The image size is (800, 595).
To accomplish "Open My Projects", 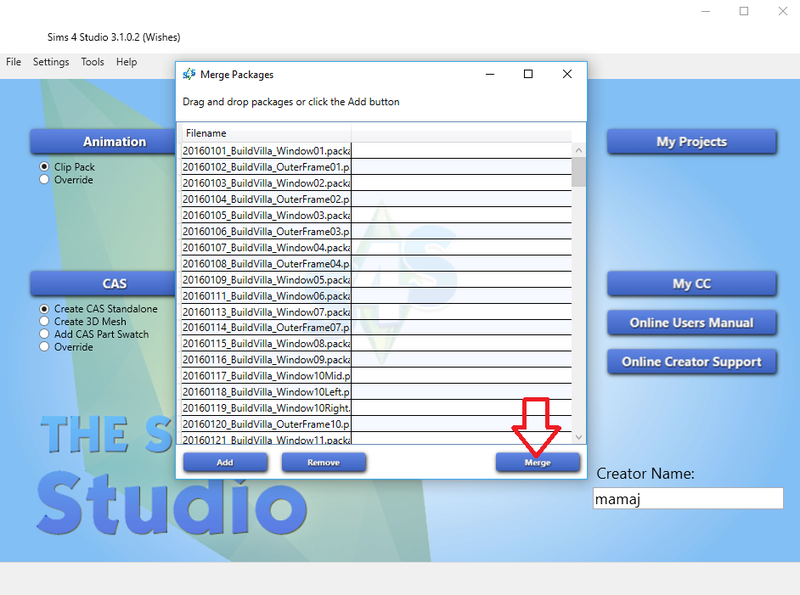I will coord(692,141).
